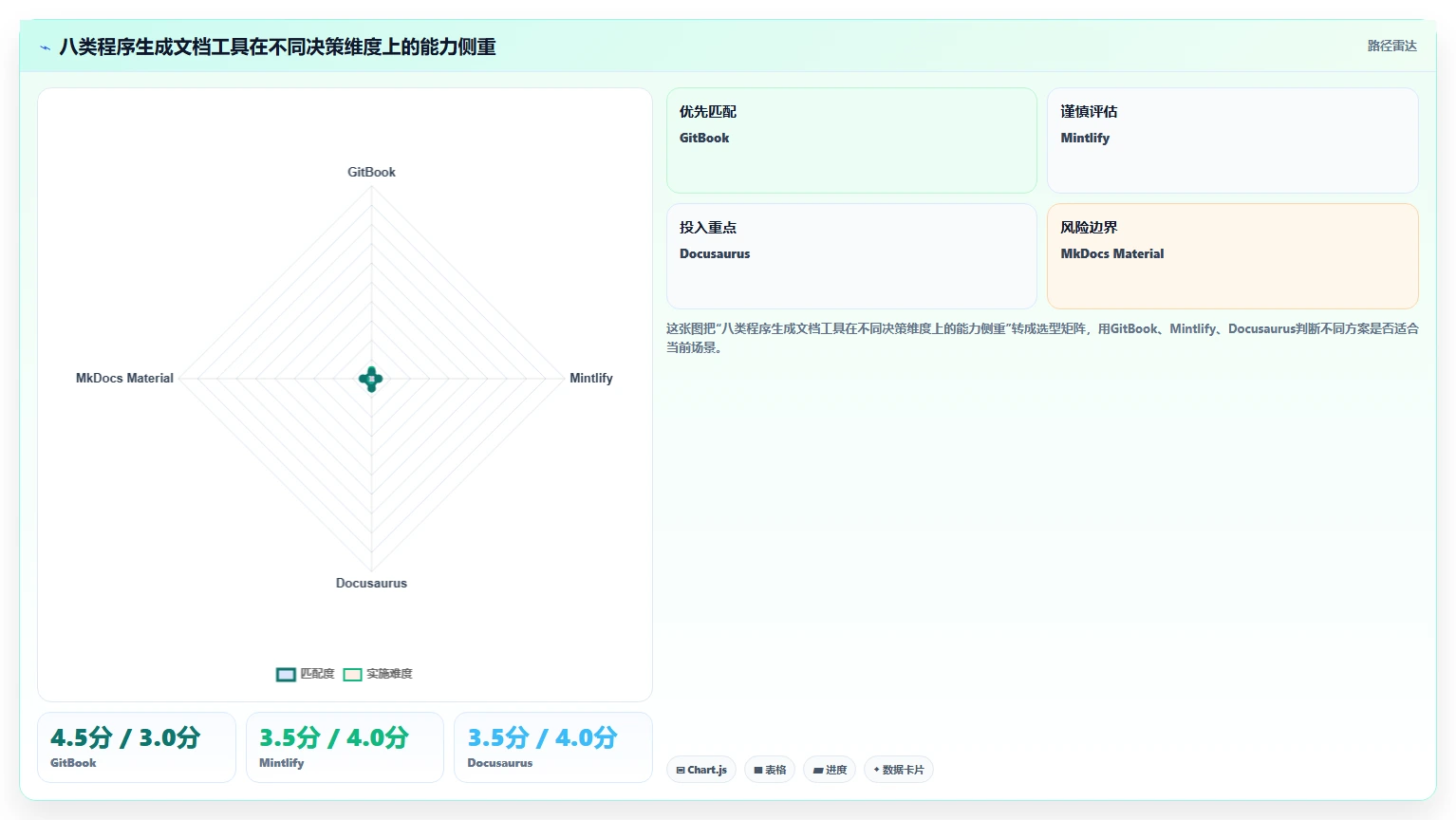
Task: Click the GitBook axis label on radar
Action: tap(371, 172)
